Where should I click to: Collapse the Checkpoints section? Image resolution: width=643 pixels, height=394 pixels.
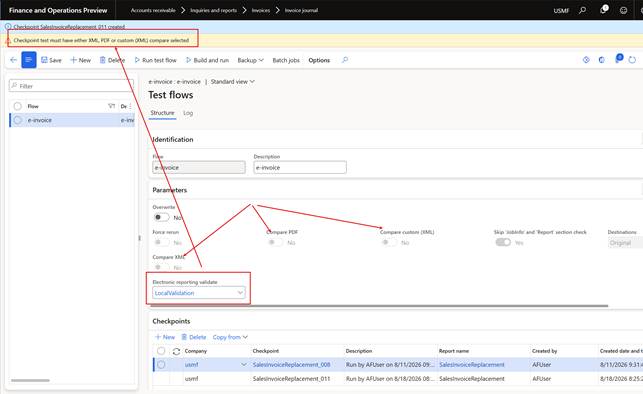(x=171, y=321)
